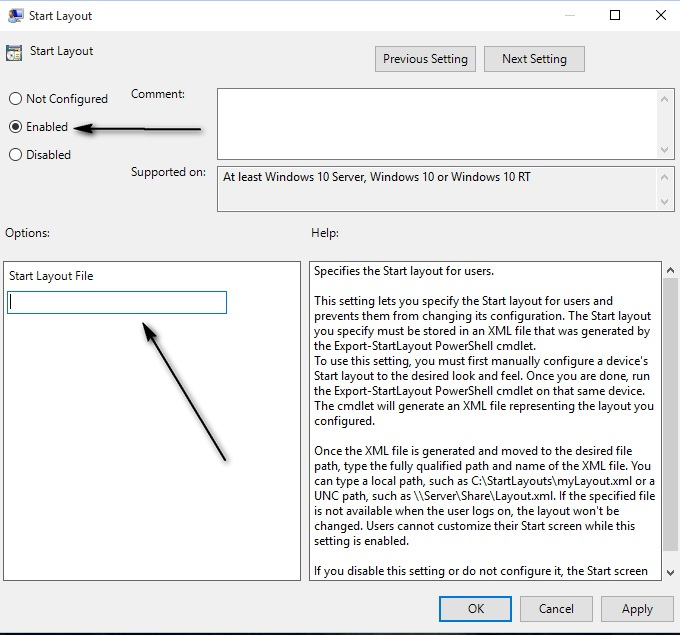
Task: Click the 'Supported on:' label
Action: [x=168, y=172]
